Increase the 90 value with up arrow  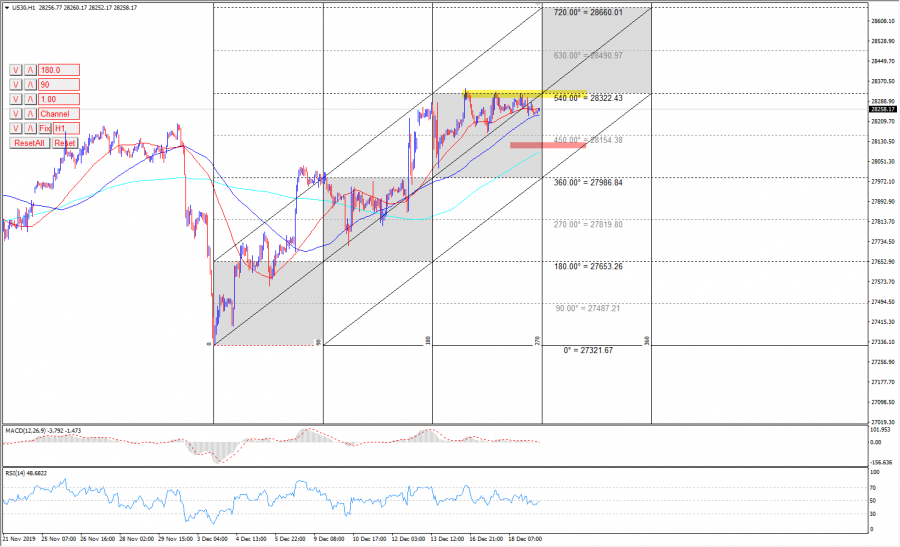(x=30, y=85)
